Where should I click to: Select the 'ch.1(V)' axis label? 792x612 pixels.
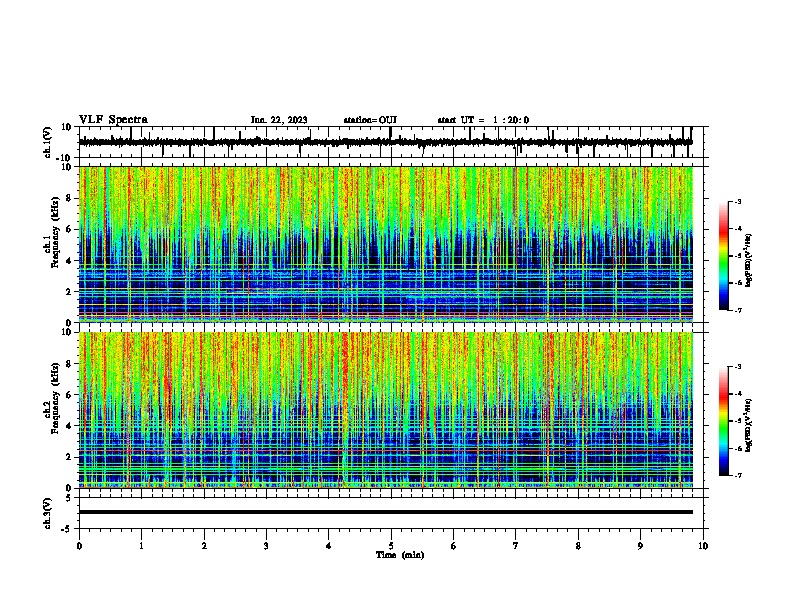tap(48, 142)
